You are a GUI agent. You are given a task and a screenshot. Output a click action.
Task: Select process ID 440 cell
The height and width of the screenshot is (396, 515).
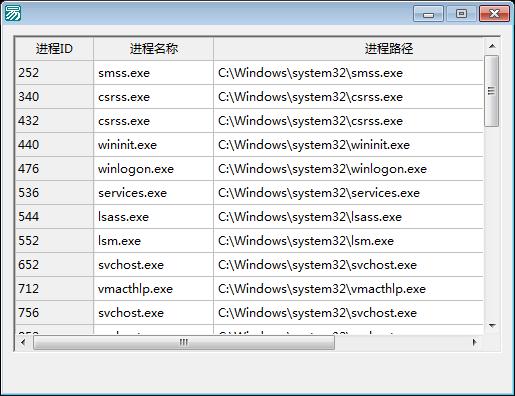click(x=55, y=145)
